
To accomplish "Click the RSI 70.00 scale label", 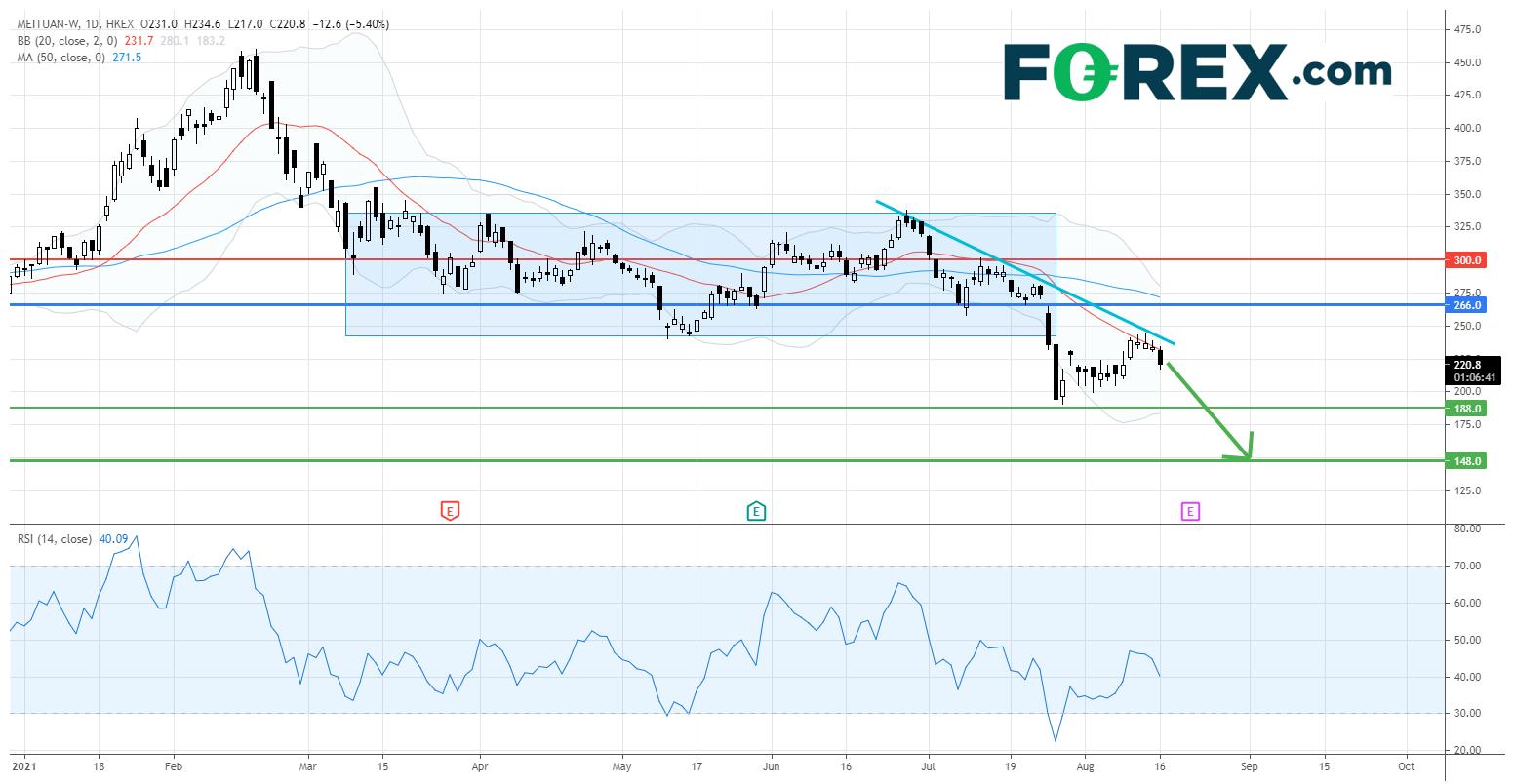I will click(x=1469, y=566).
